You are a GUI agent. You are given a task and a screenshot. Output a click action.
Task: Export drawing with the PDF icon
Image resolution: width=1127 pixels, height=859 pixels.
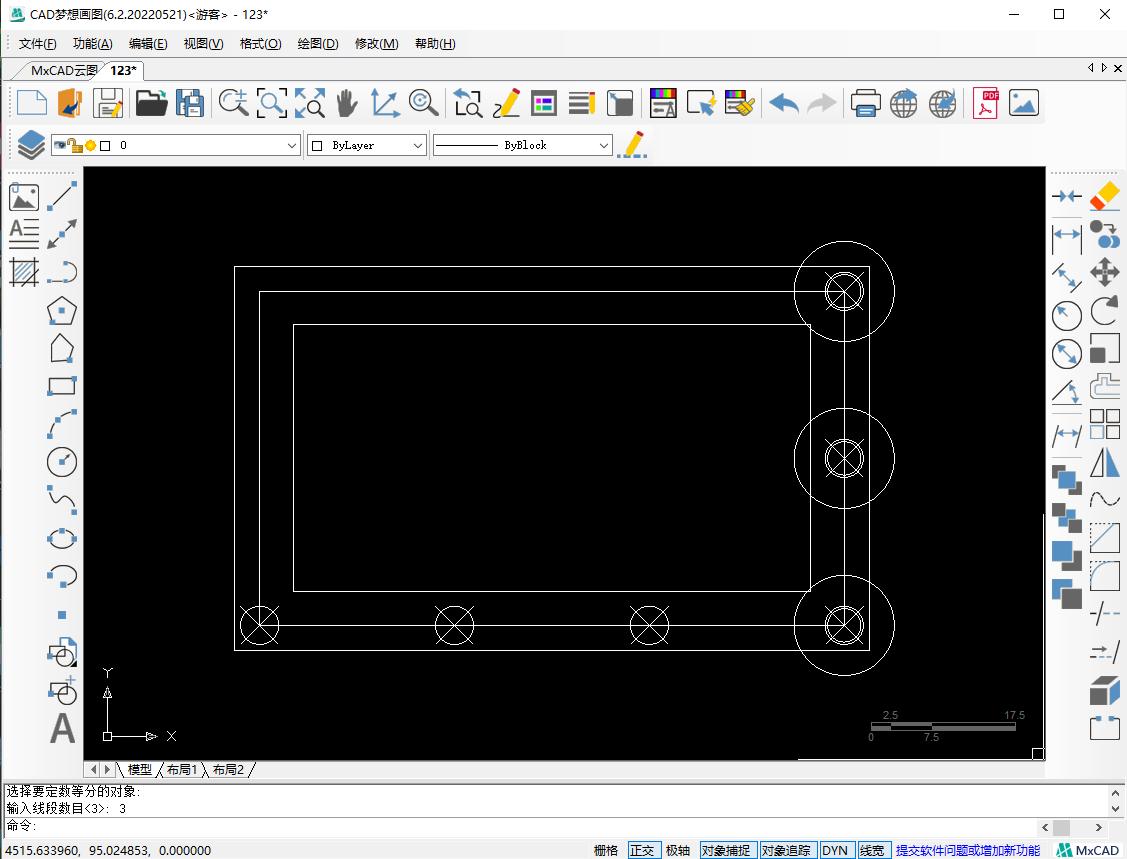click(986, 103)
